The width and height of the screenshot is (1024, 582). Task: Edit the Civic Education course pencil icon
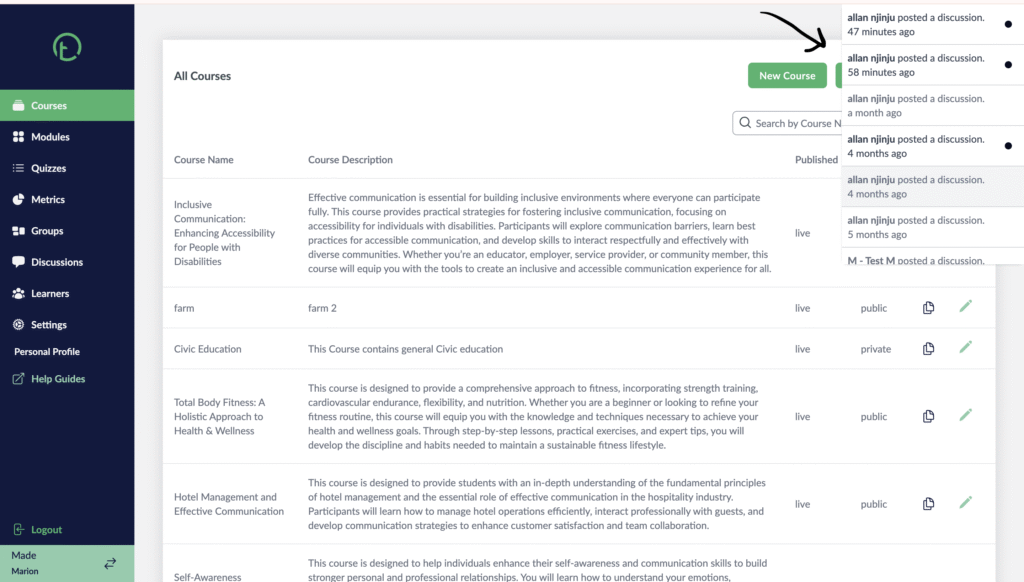click(x=966, y=347)
